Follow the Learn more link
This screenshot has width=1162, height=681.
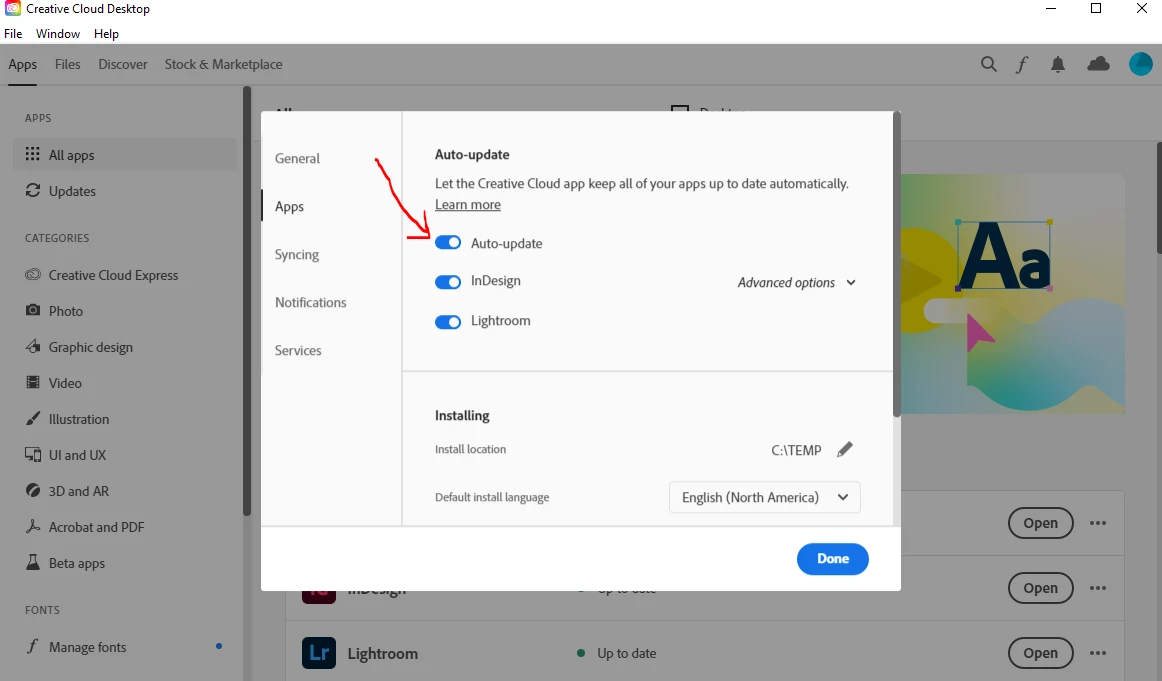point(468,205)
